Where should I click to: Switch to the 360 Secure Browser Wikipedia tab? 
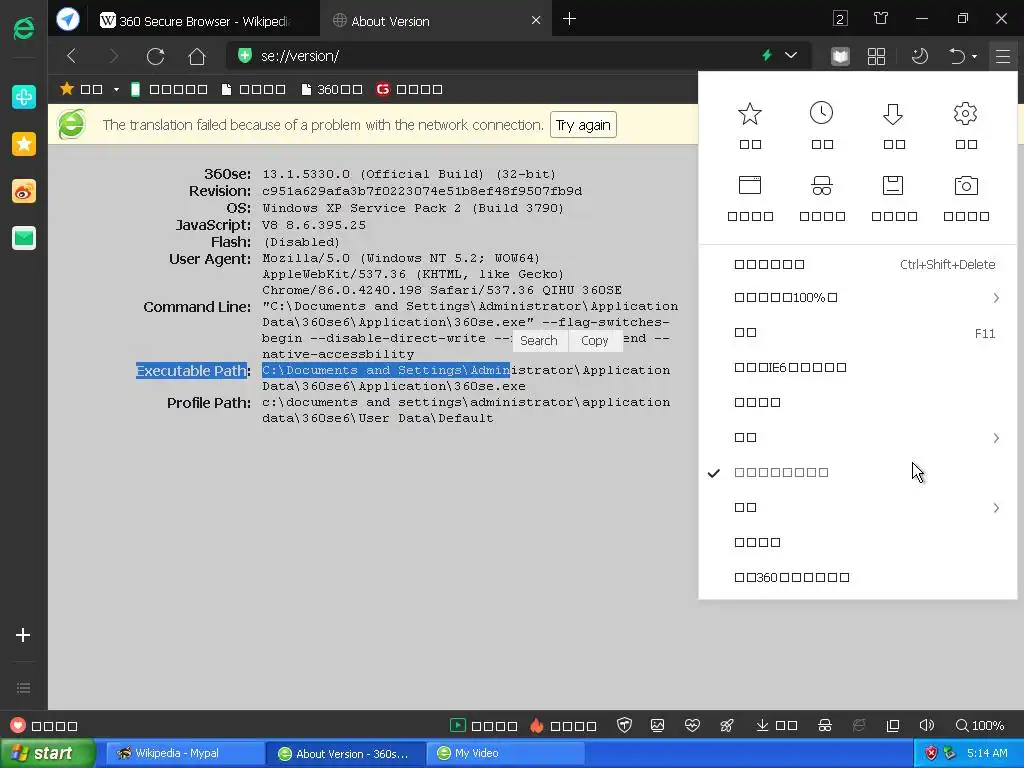tap(204, 21)
